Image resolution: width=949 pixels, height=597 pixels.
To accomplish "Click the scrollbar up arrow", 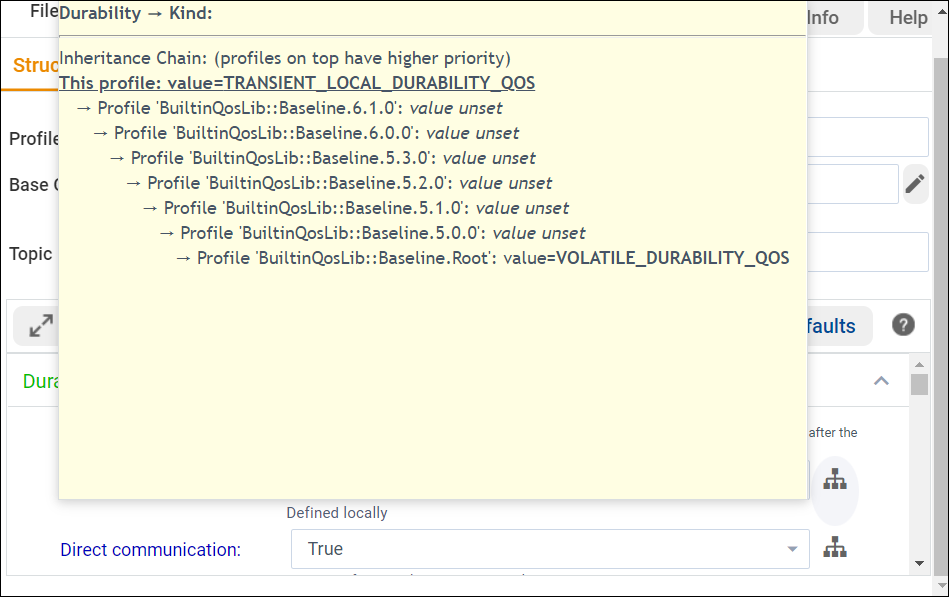I will point(919,363).
